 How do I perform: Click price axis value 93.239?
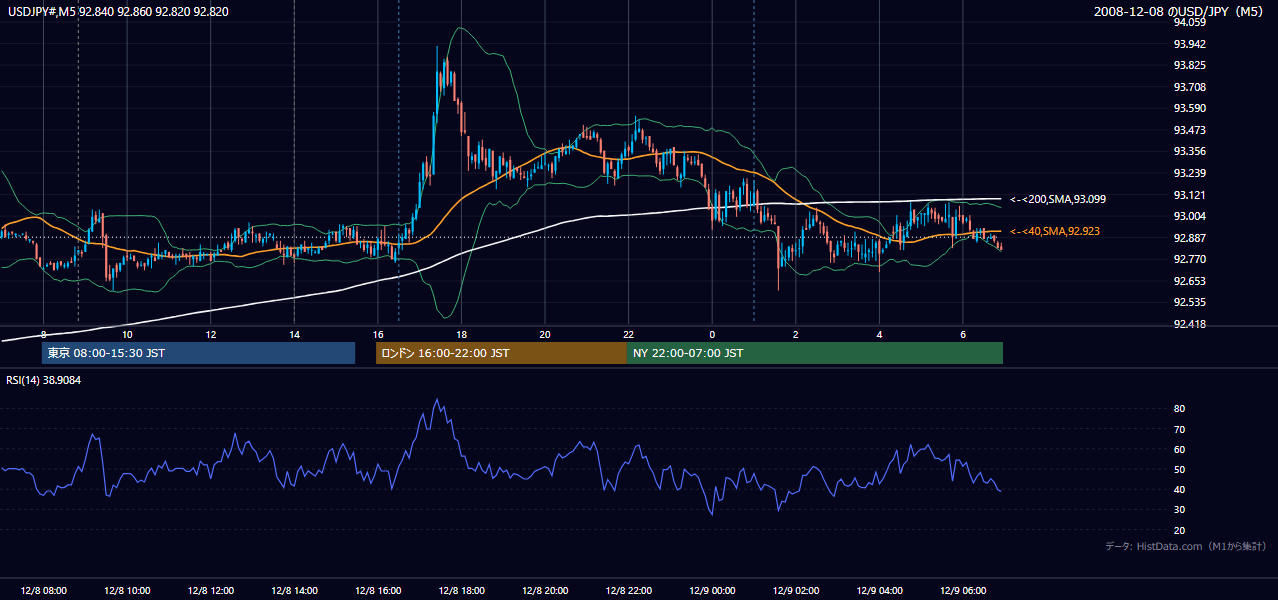click(1190, 173)
